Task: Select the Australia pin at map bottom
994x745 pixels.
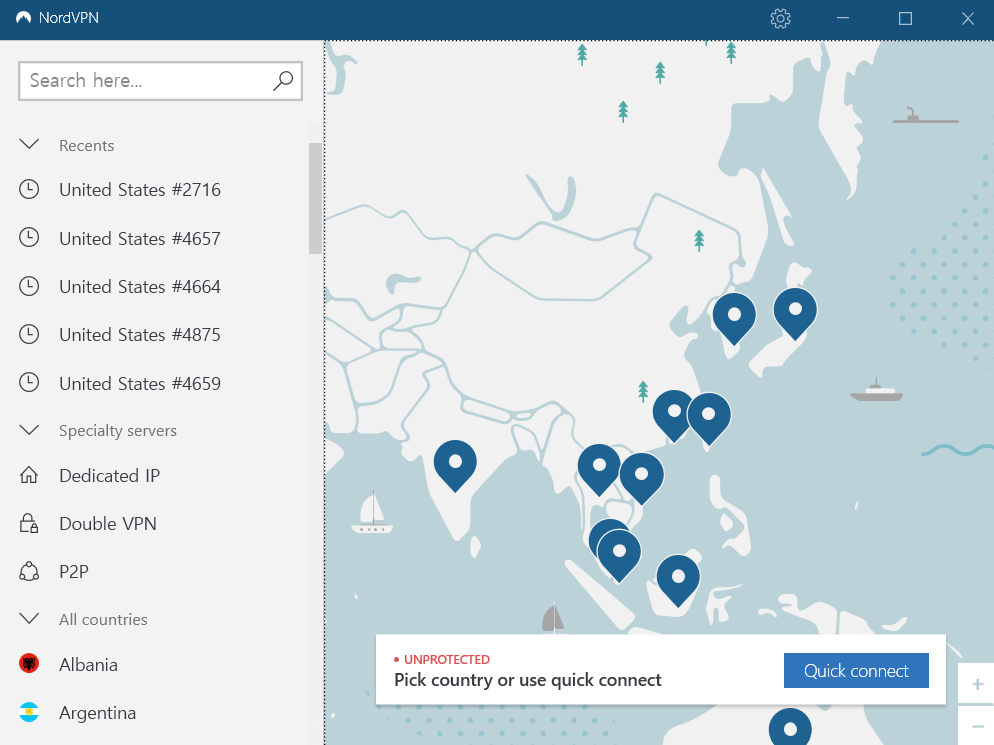Action: [x=790, y=728]
